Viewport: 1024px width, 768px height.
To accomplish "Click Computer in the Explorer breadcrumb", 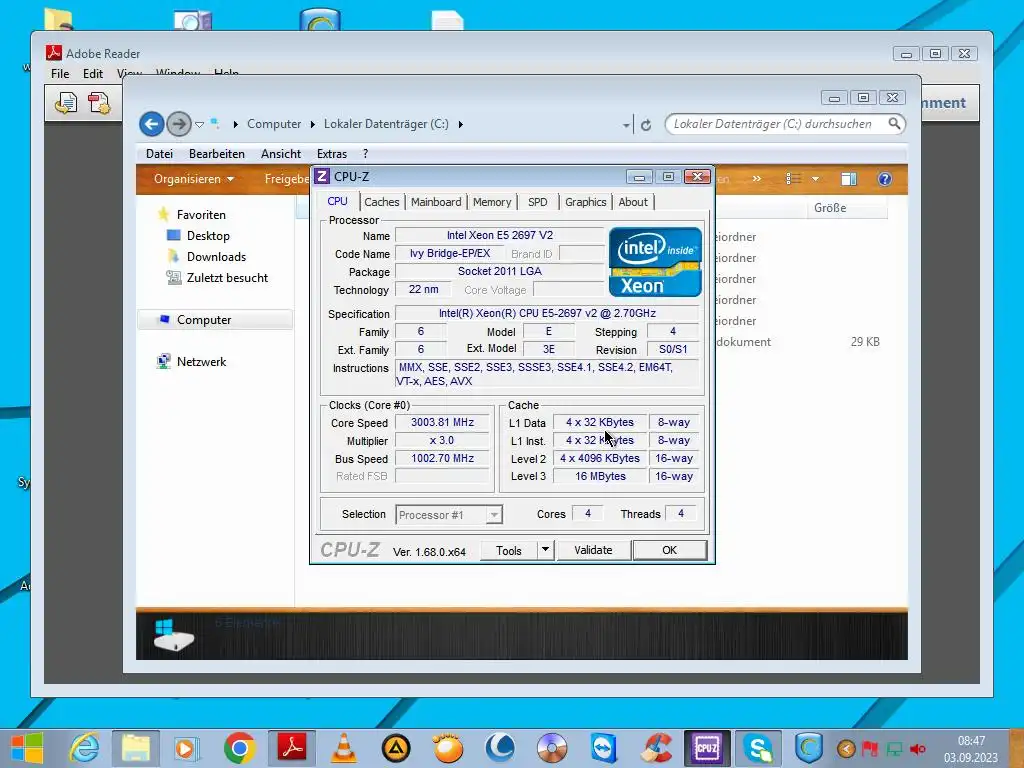I will (274, 124).
